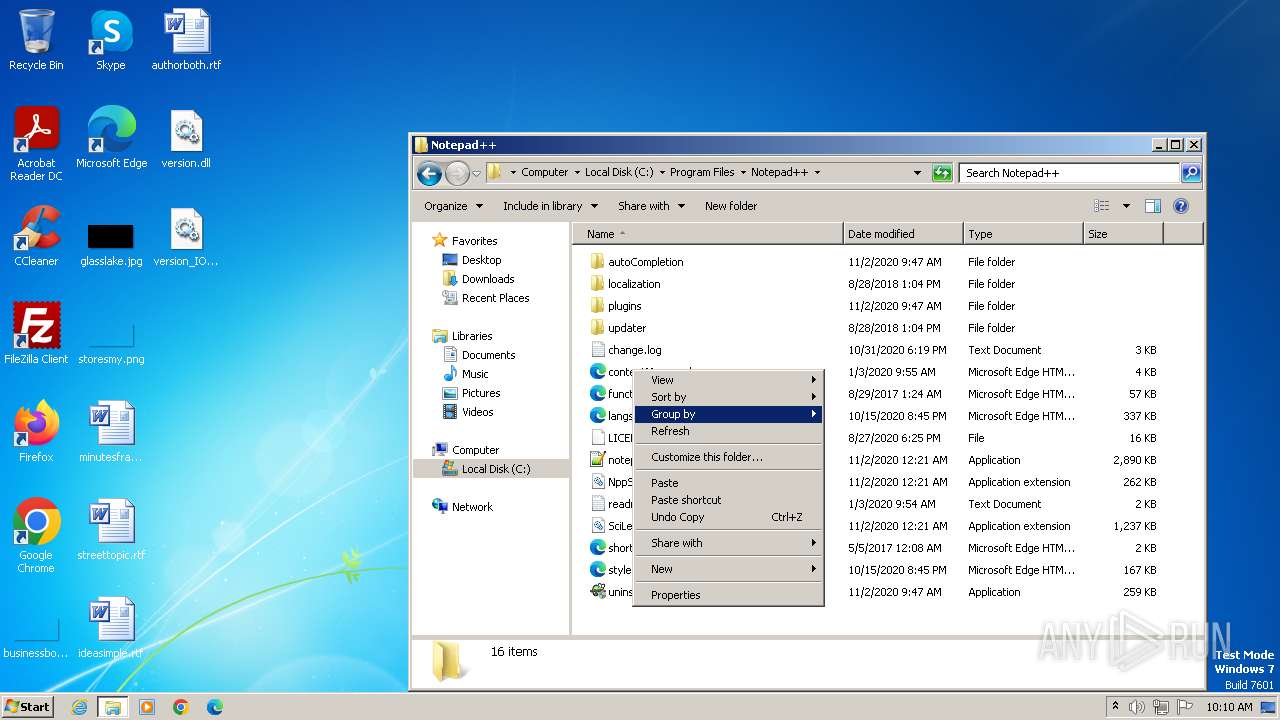Click the Chrome taskbar icon
The width and height of the screenshot is (1280, 720).
181,707
